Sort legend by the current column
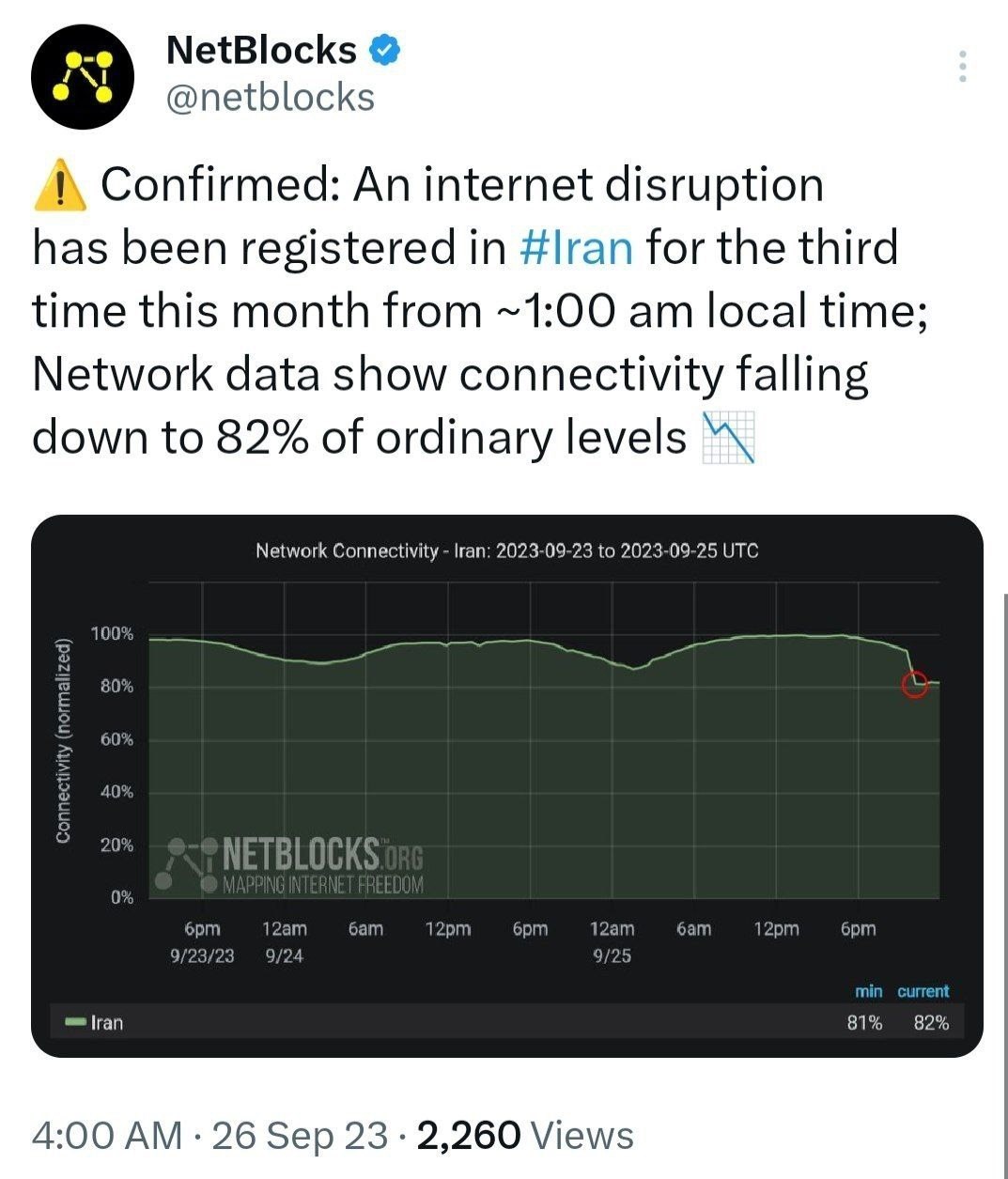1008x1179 pixels. point(923,991)
